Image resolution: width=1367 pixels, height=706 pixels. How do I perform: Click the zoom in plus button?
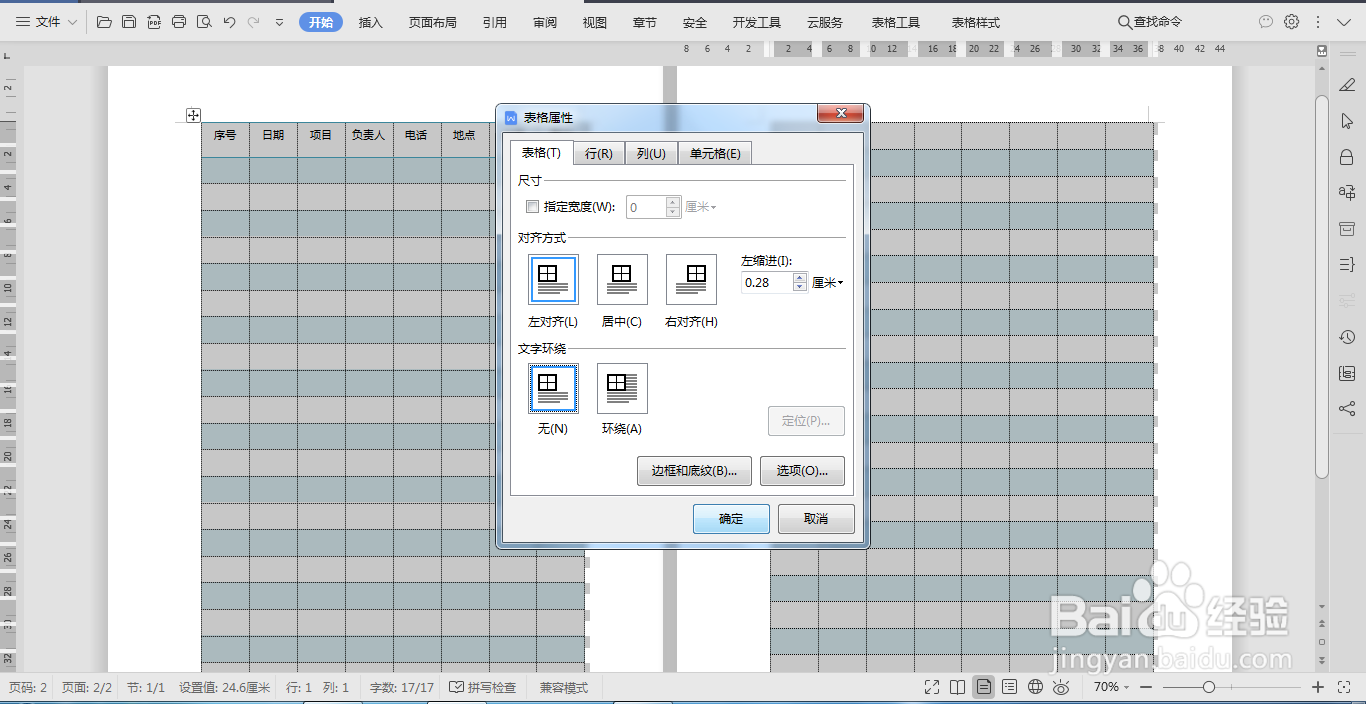[x=1318, y=687]
